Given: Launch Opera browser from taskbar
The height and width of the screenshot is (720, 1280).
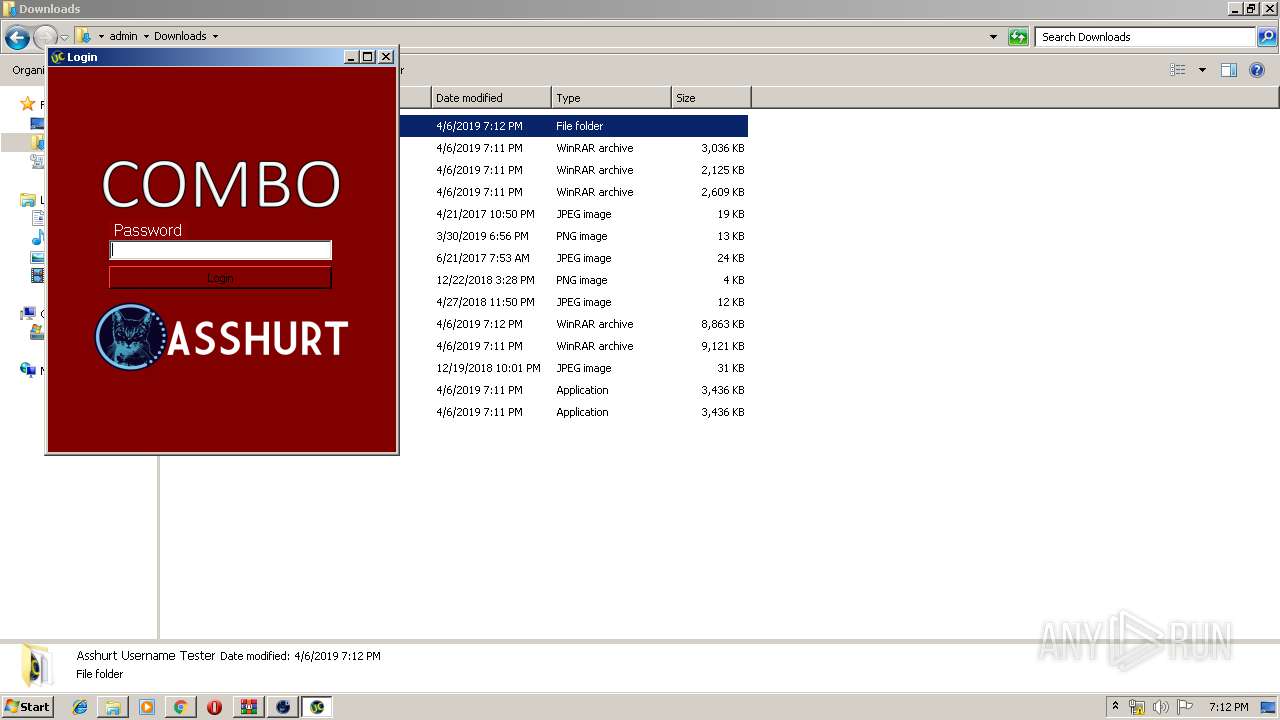Looking at the screenshot, I should click(x=214, y=707).
